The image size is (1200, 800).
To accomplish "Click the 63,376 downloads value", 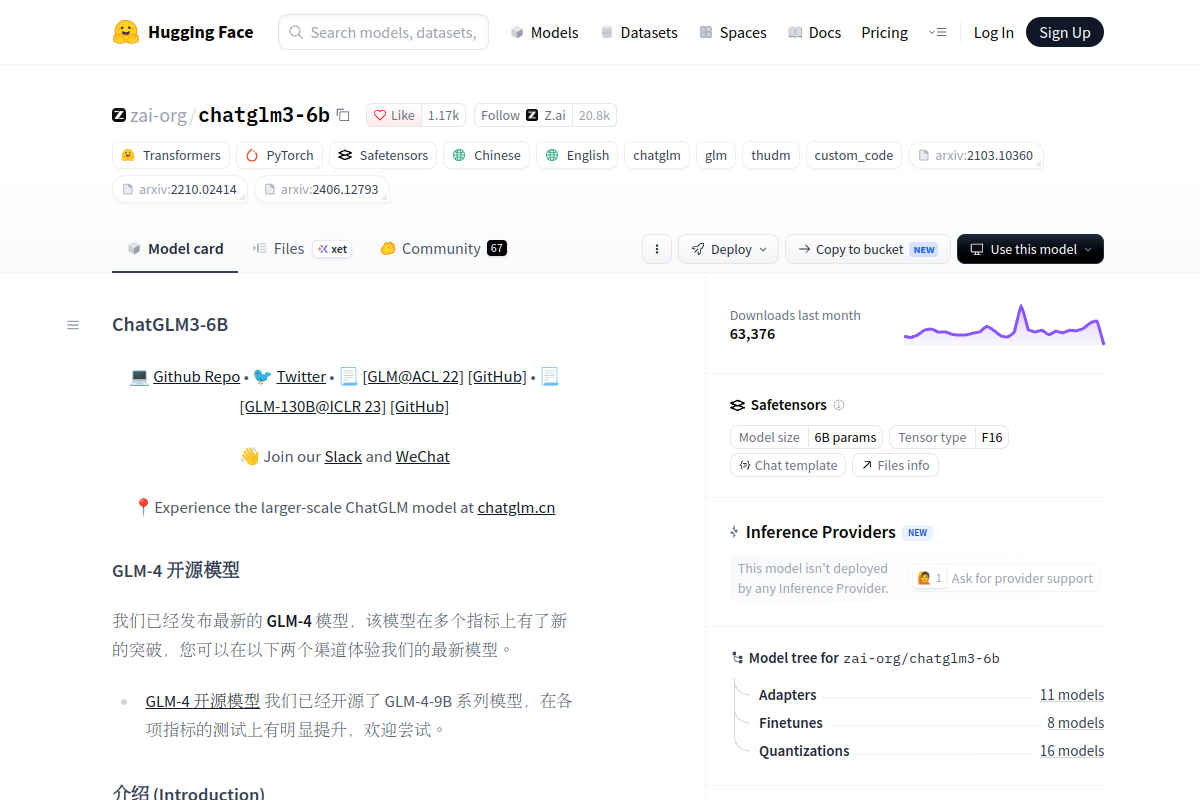I will coord(752,334).
